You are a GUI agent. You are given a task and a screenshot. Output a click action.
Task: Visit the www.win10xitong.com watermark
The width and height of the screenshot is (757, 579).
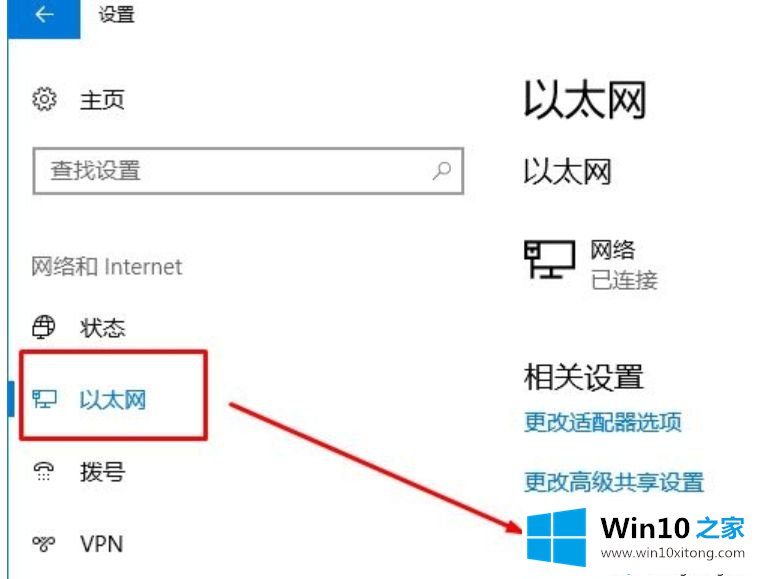tap(673, 552)
